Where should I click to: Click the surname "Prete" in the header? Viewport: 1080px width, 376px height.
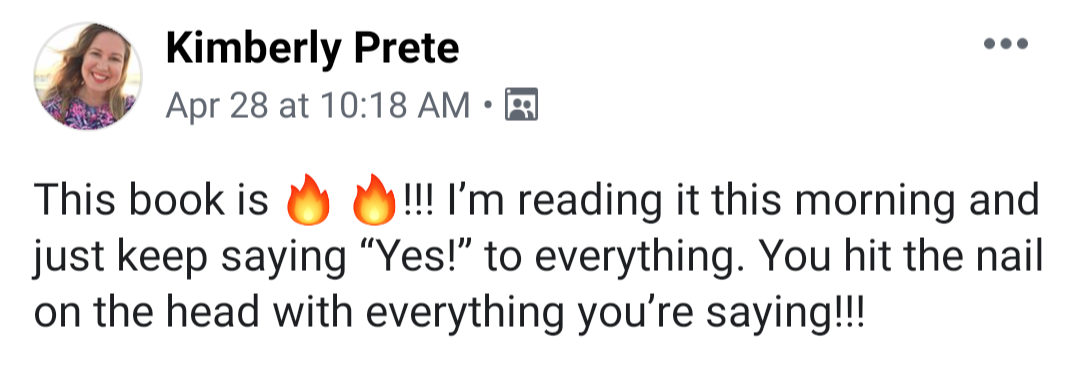[407, 48]
